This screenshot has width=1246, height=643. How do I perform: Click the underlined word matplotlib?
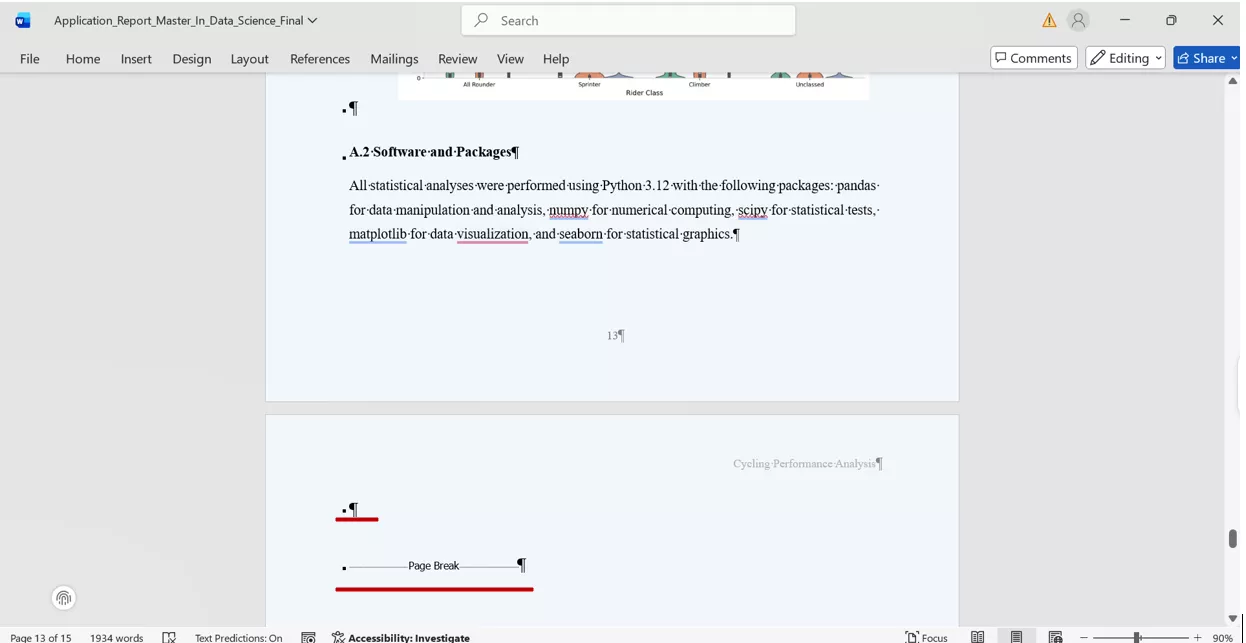point(378,234)
